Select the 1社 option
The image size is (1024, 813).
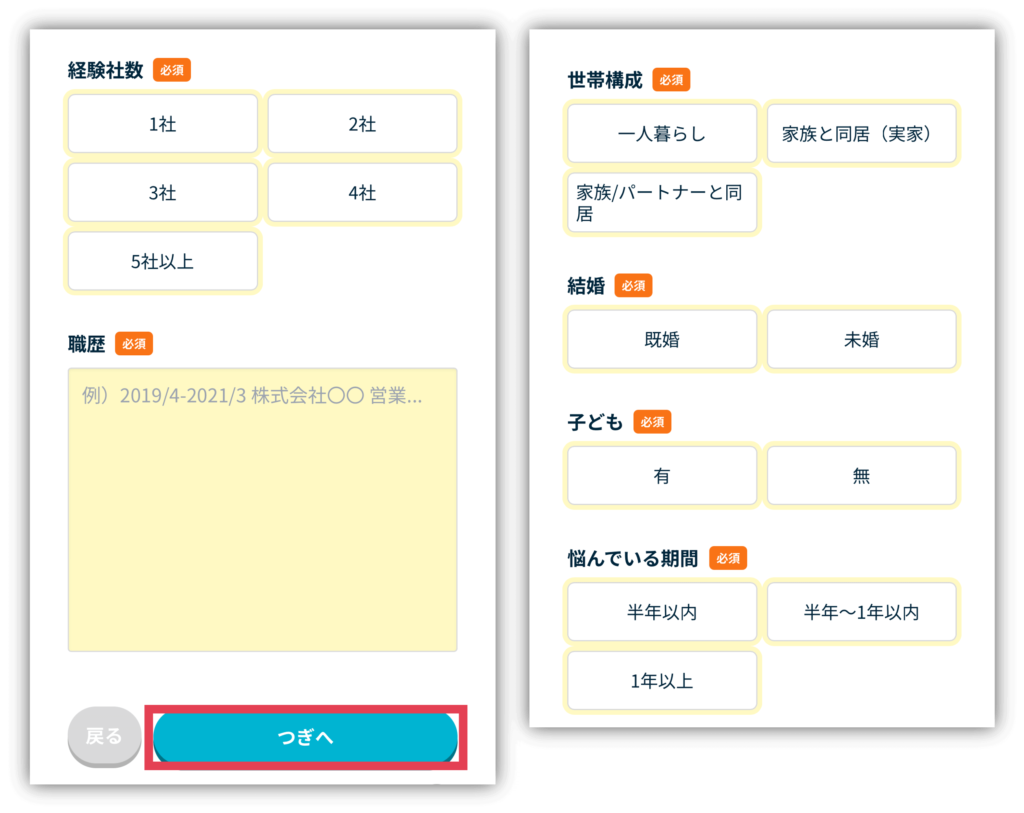click(x=163, y=123)
